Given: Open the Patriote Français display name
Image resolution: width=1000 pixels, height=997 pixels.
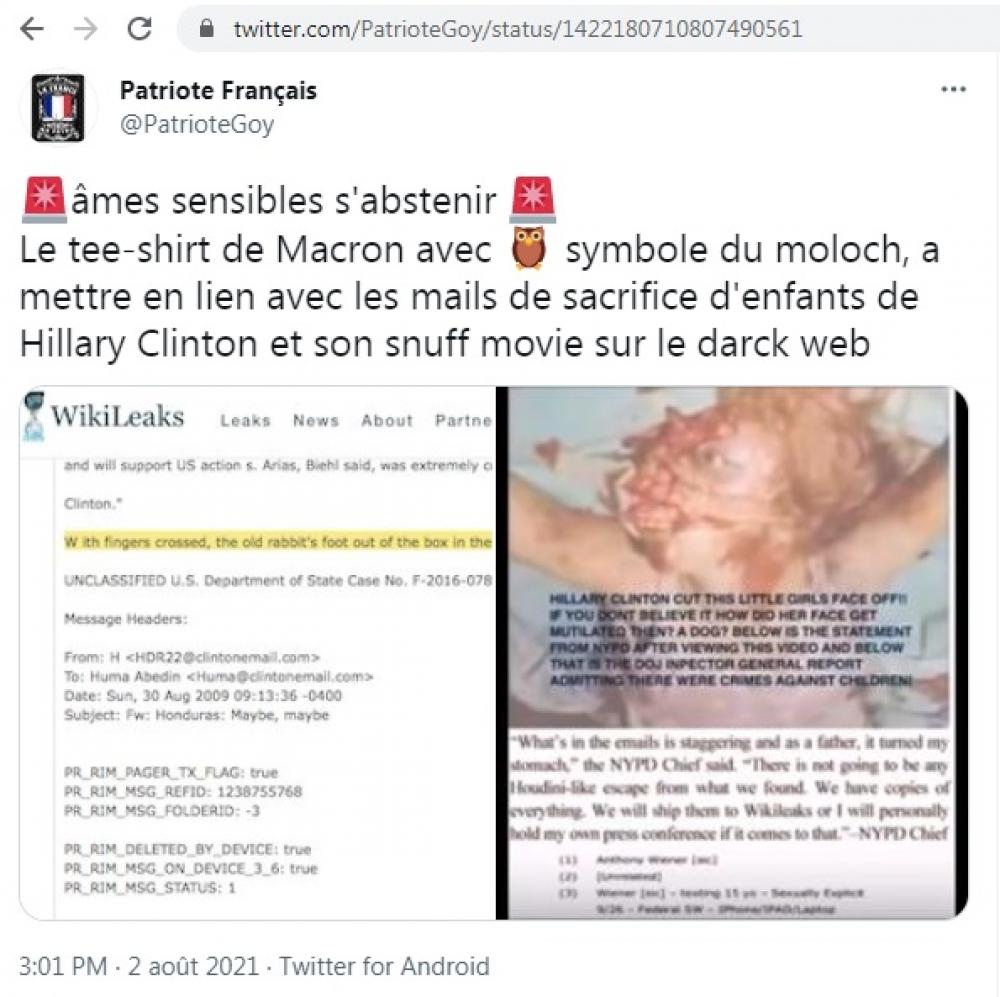Looking at the screenshot, I should 218,91.
